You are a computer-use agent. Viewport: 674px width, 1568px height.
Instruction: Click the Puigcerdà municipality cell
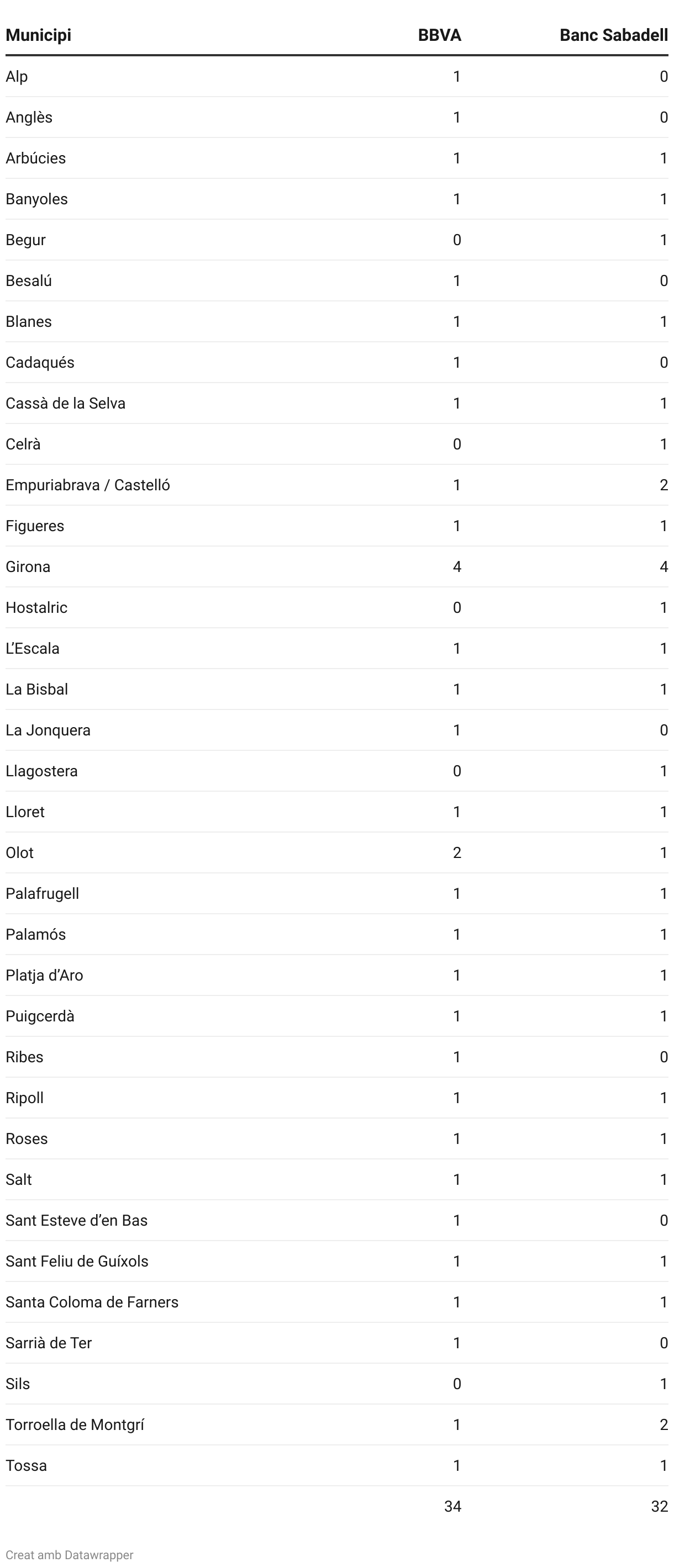pyautogui.click(x=40, y=1016)
